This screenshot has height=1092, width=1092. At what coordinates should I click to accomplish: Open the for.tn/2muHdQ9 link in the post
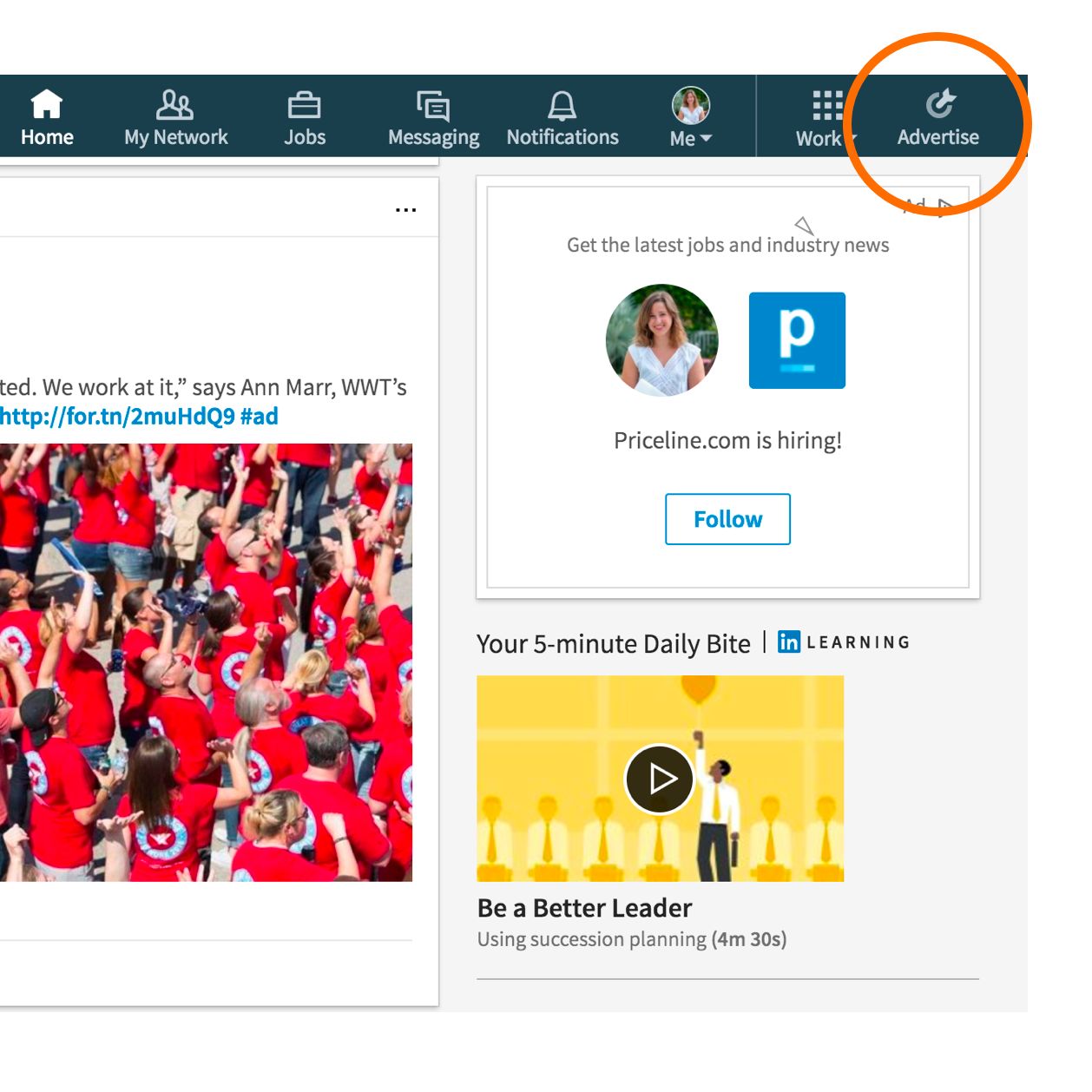pos(117,417)
